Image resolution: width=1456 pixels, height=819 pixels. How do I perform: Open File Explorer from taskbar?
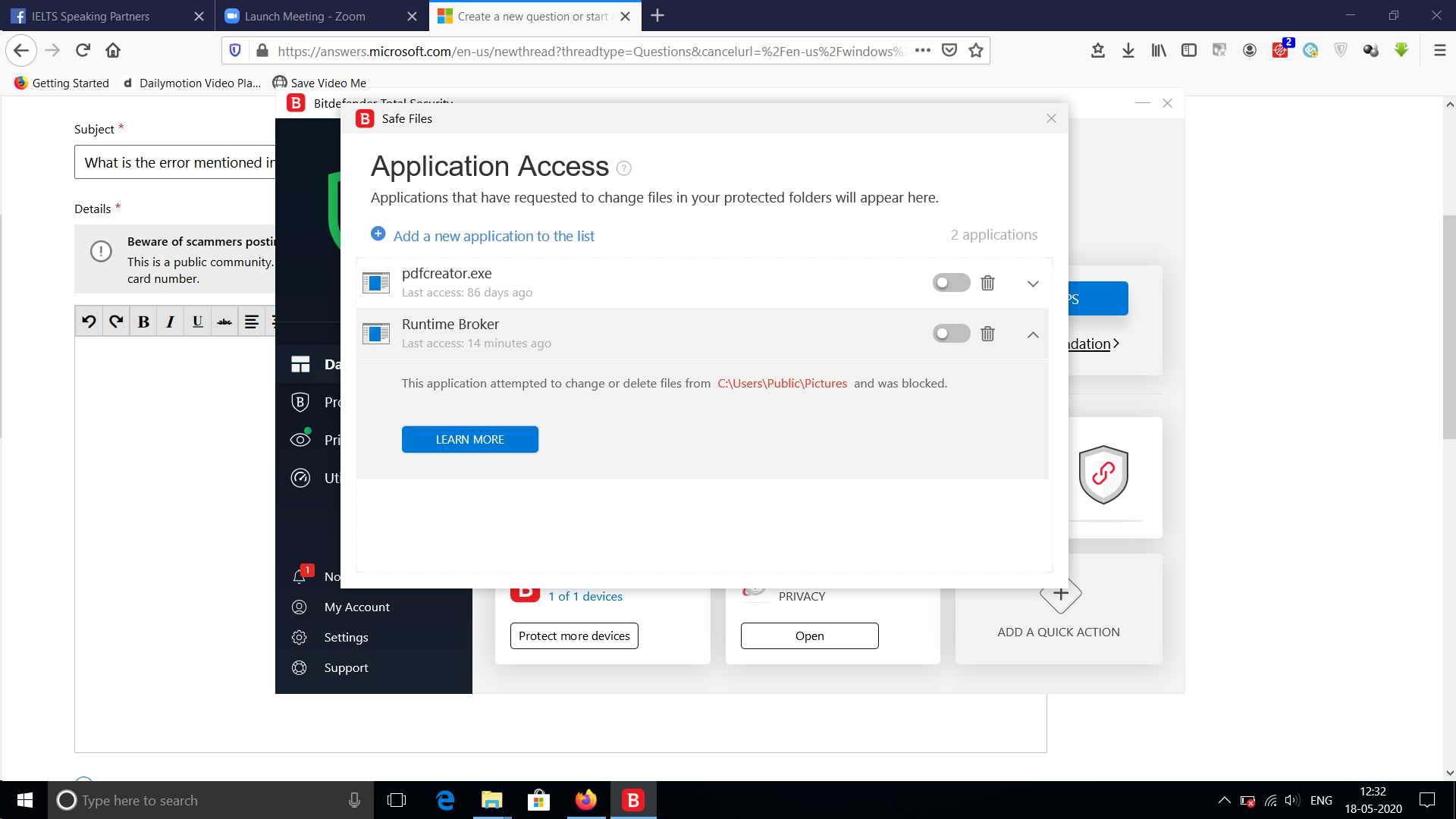(x=492, y=800)
